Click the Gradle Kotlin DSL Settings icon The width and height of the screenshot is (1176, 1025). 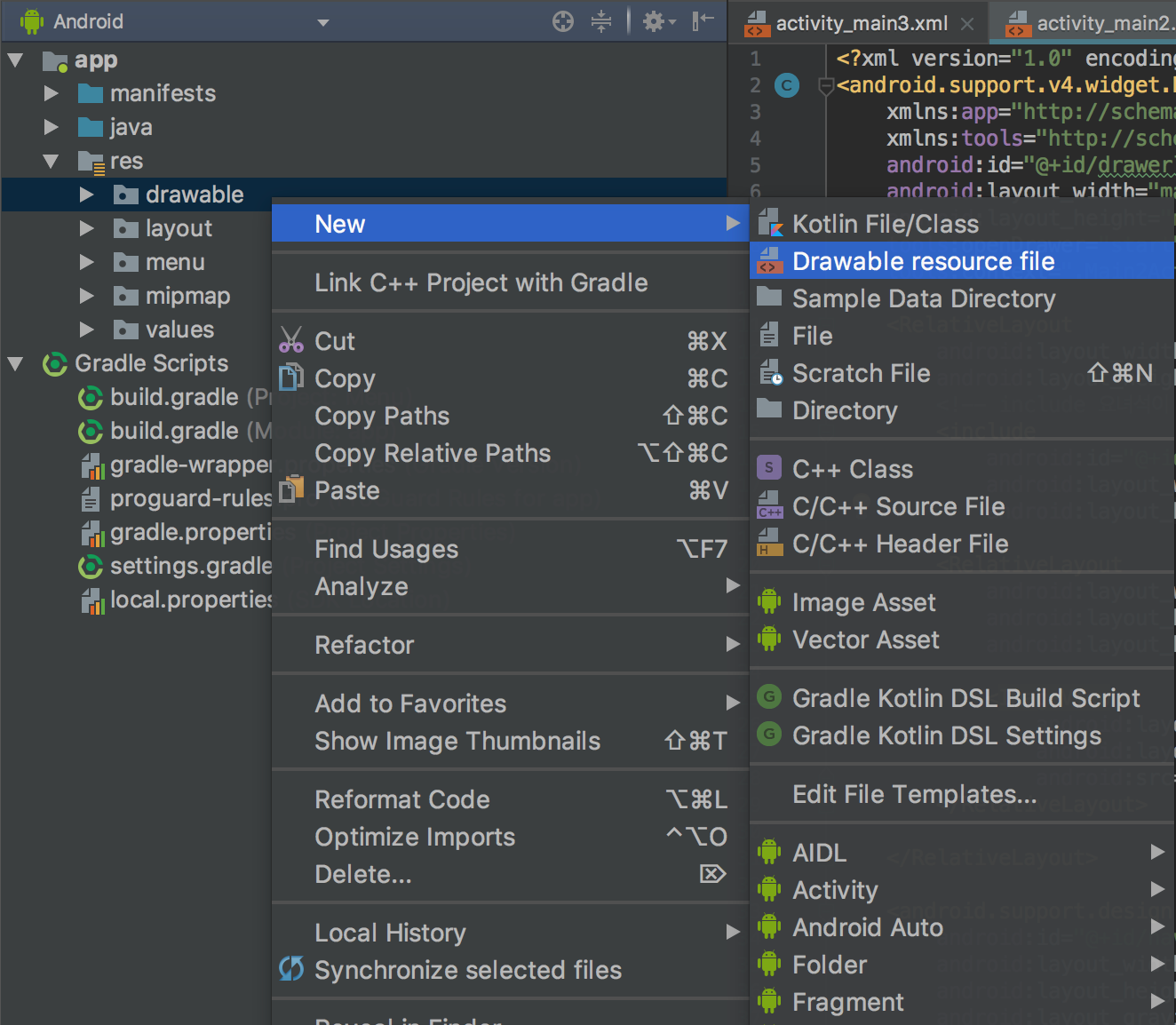pyautogui.click(x=769, y=734)
